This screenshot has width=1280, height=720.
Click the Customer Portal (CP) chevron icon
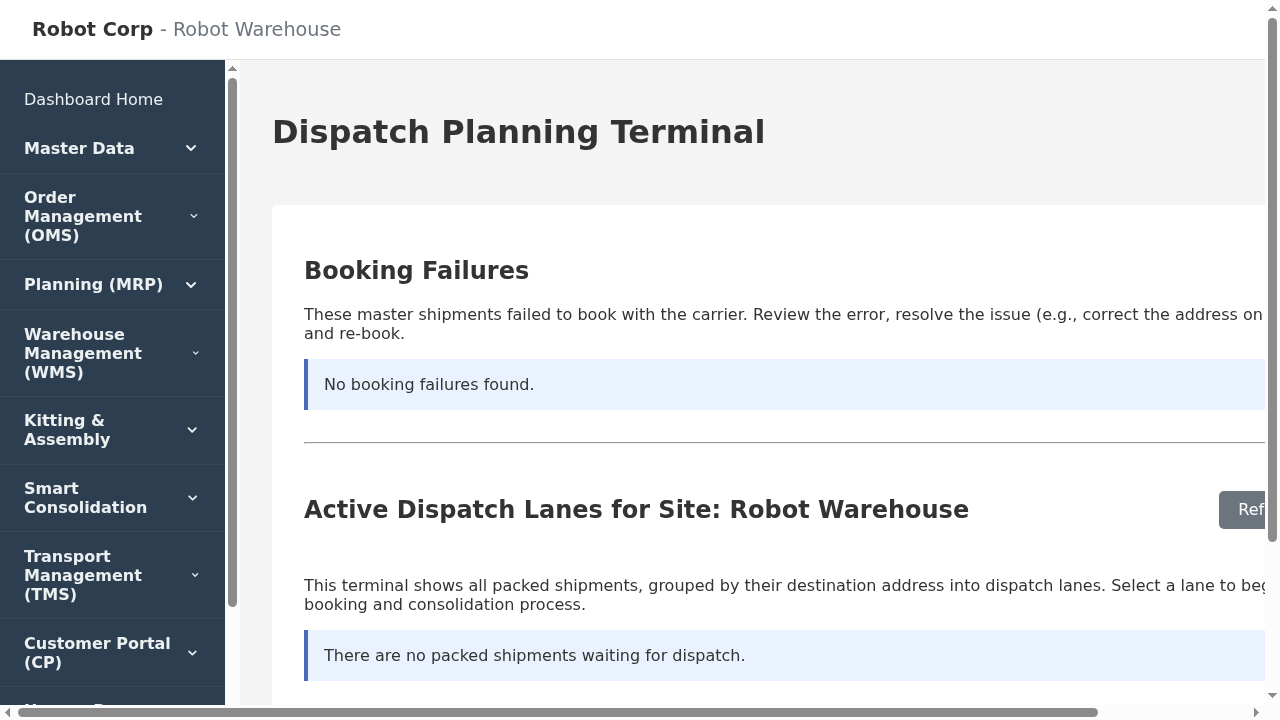(x=191, y=653)
